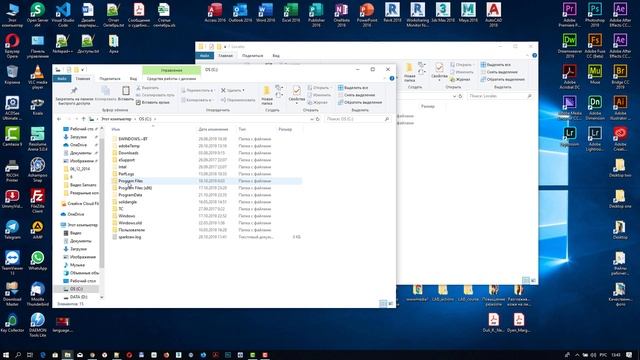Launch Dreamweaver 2019 from desktop
This screenshot has height=360, width=640.
click(x=569, y=46)
